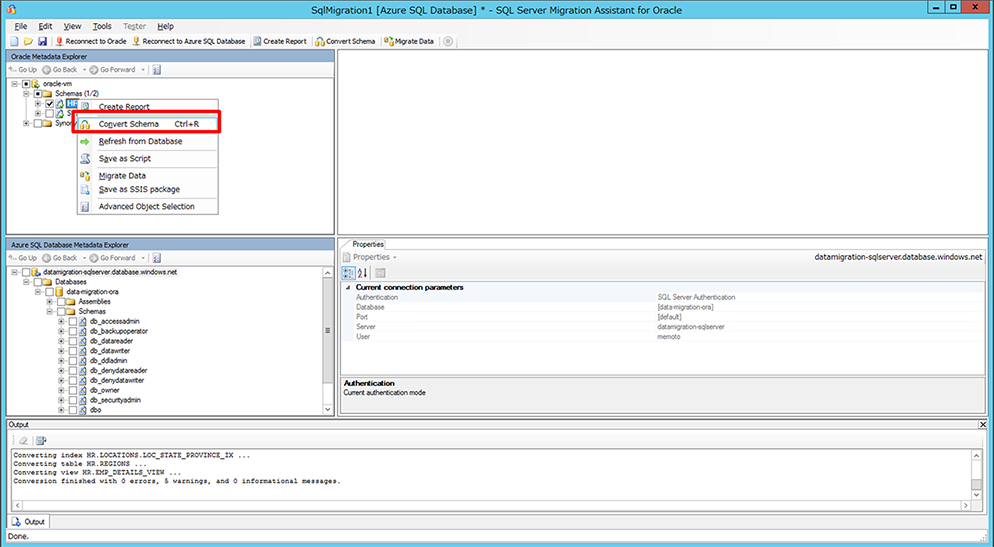Open the File menu
994x547 pixels.
click(x=21, y=27)
